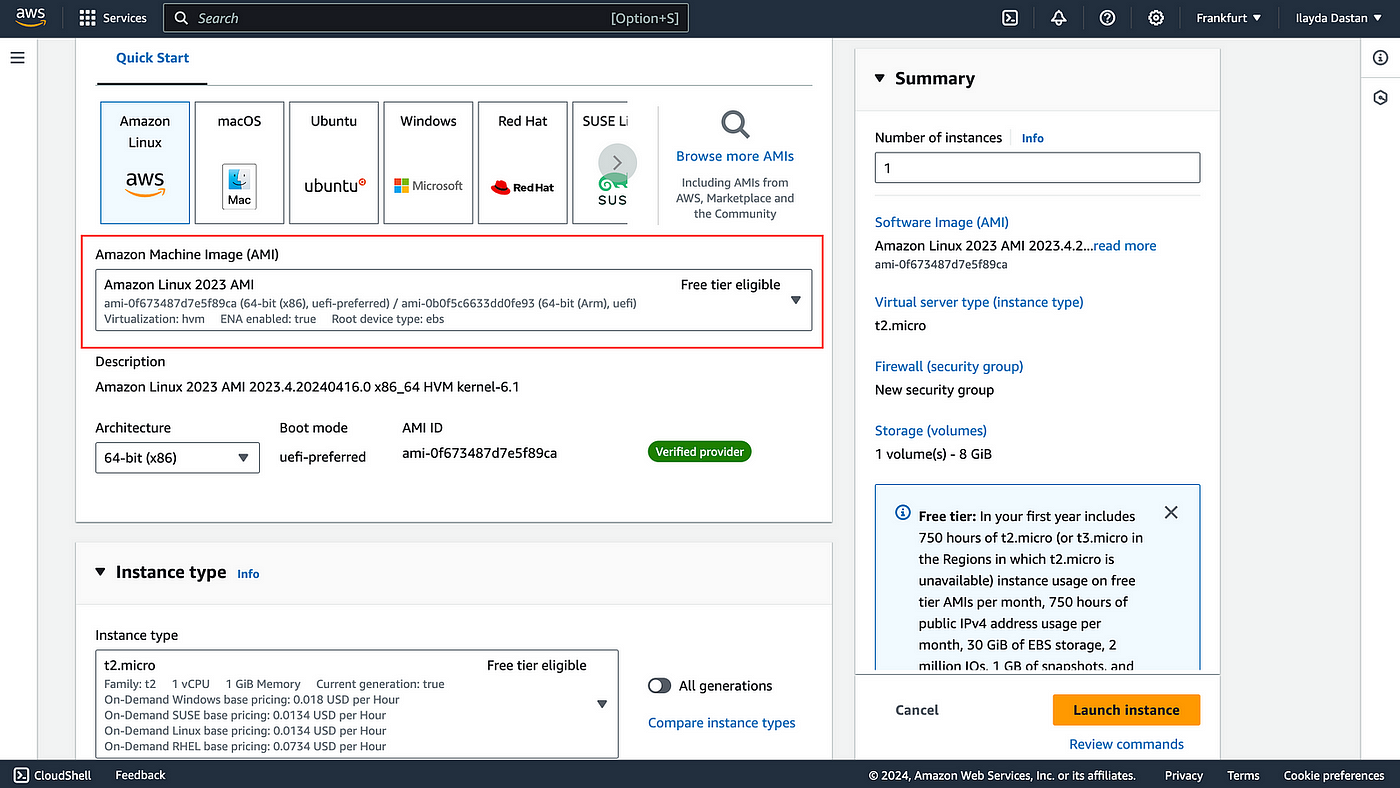The width and height of the screenshot is (1400, 788).
Task: Select the macOS AMI tile
Action: [x=239, y=162]
